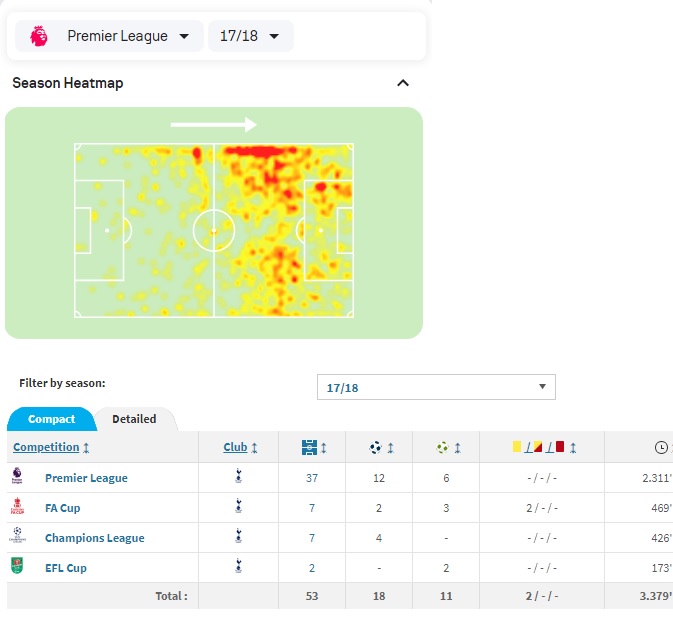Select the Compact tab
Screen dimensions: 673x627
(x=51, y=419)
